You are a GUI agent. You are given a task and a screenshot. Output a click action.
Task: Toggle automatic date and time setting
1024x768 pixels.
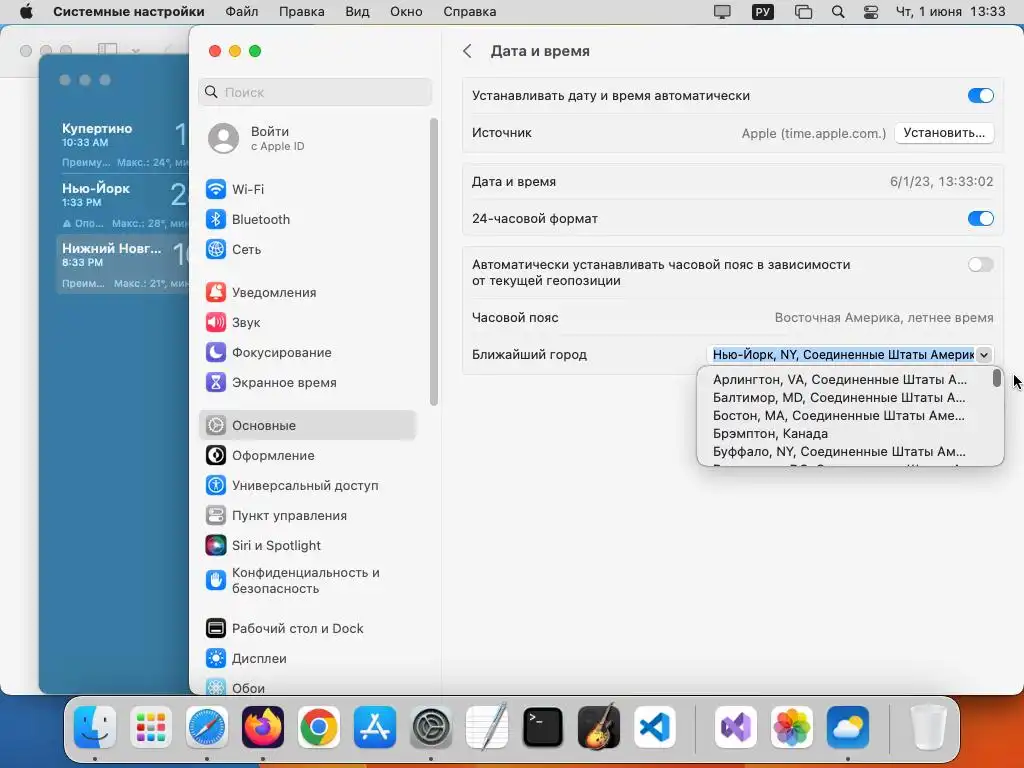(980, 95)
